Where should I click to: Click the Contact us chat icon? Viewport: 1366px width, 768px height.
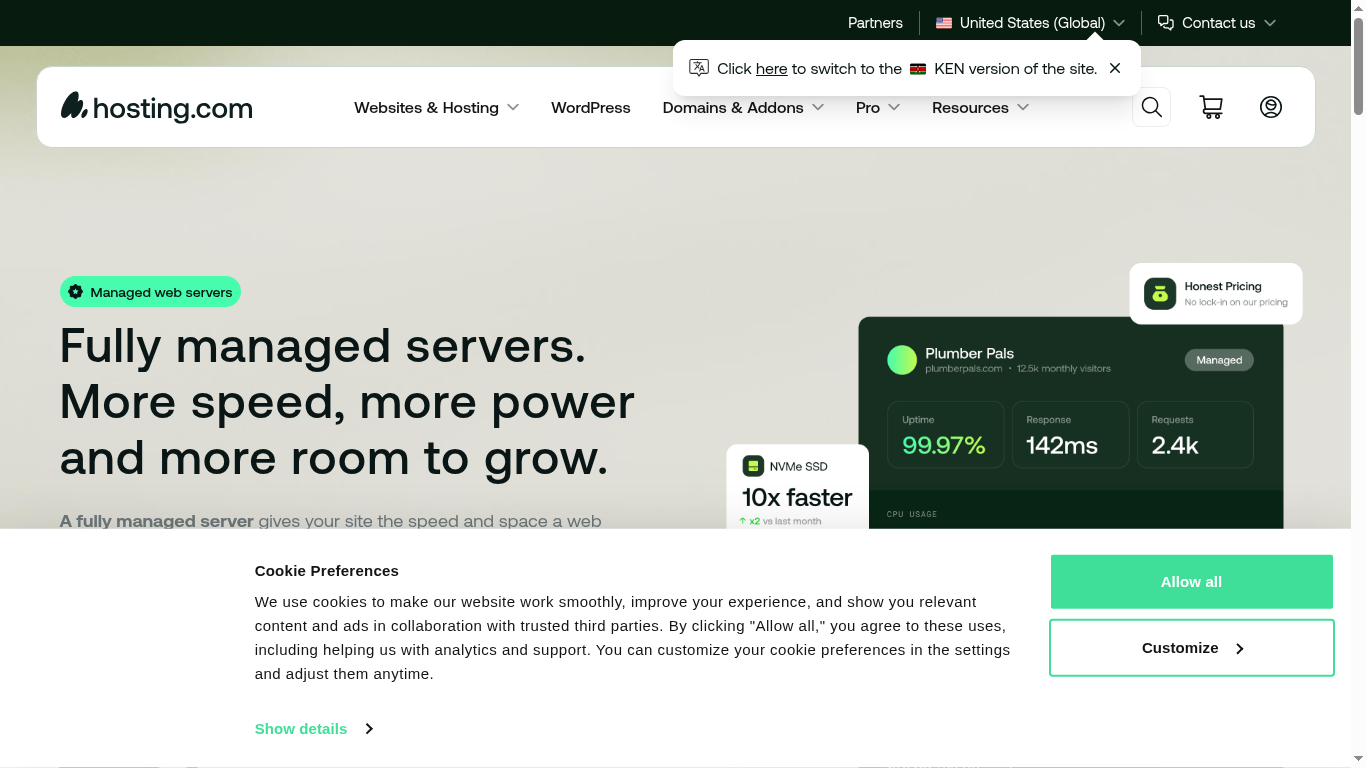tap(1165, 23)
